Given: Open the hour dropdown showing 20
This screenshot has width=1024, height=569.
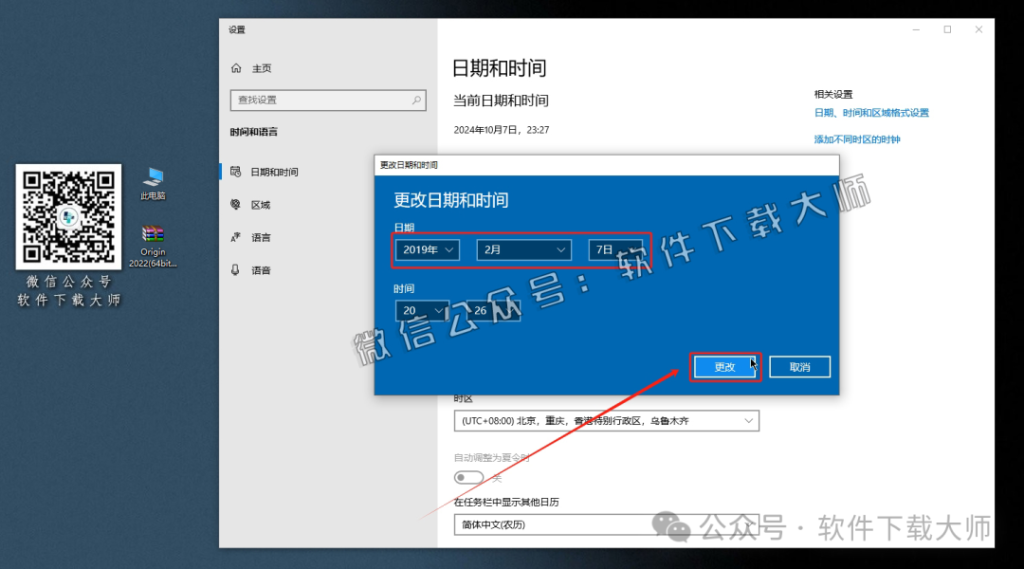Looking at the screenshot, I should click(x=422, y=310).
